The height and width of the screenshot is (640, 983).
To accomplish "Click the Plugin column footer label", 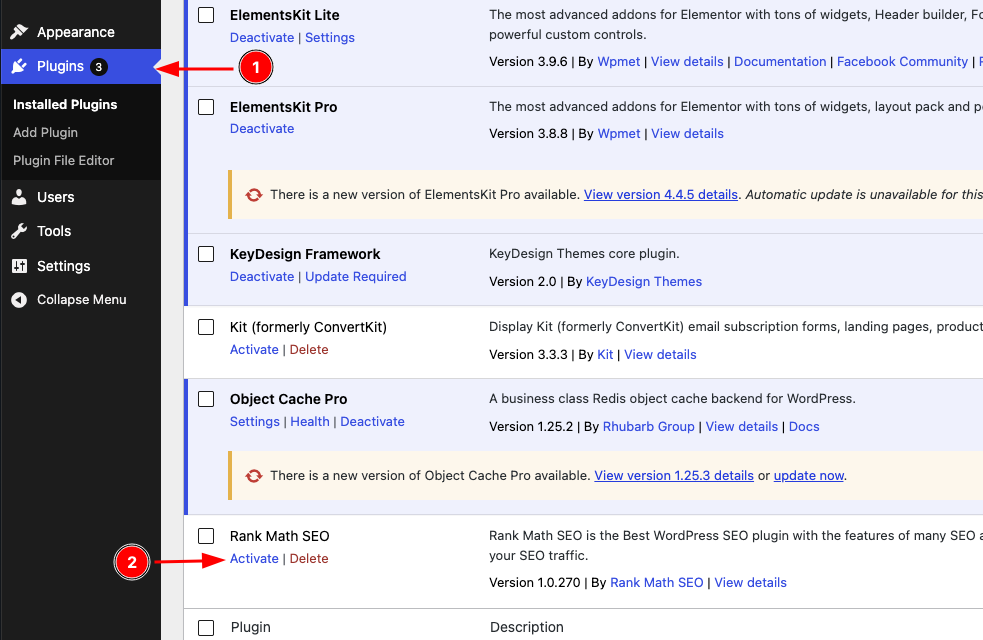I will click(251, 627).
